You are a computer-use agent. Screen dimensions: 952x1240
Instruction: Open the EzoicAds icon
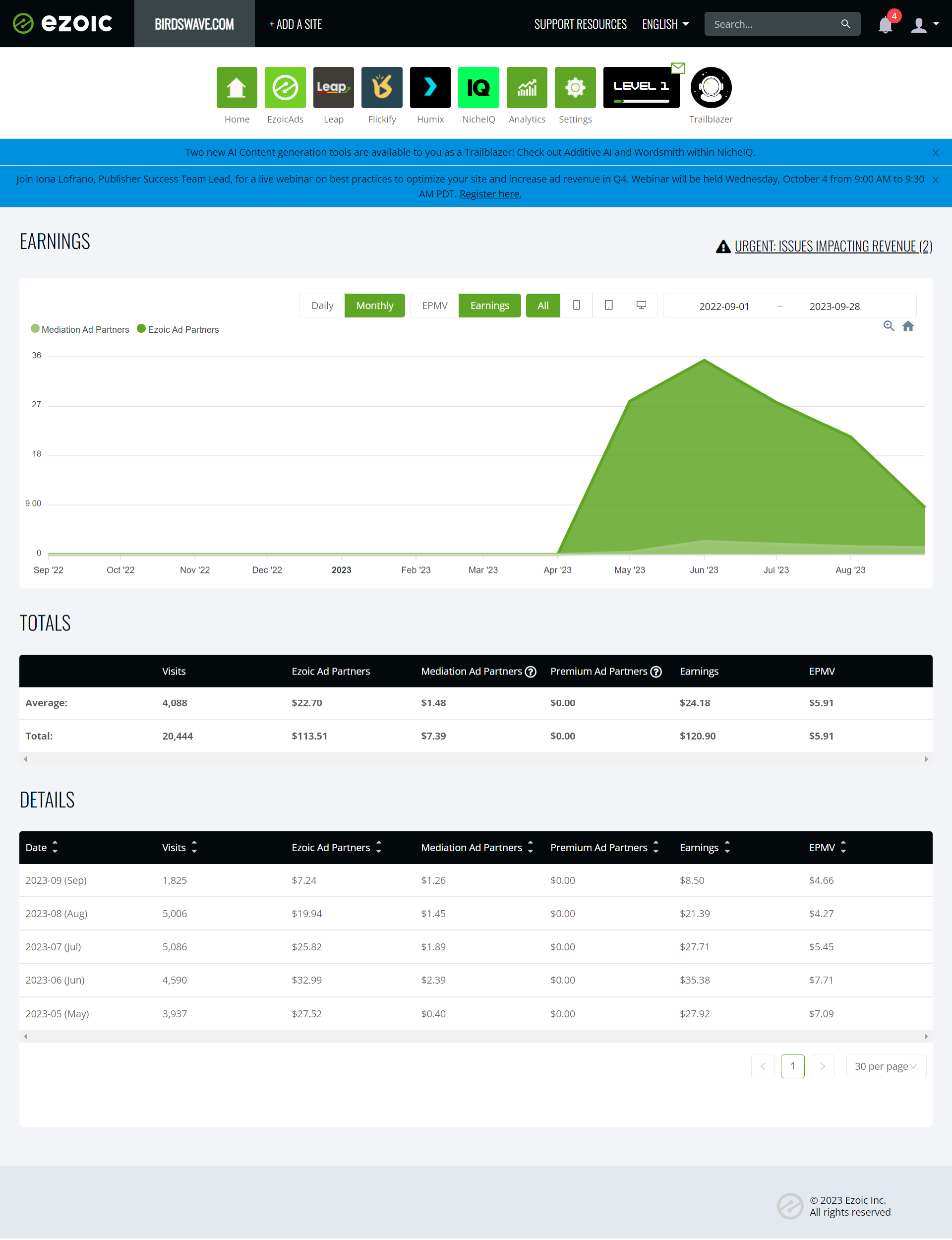[x=285, y=87]
